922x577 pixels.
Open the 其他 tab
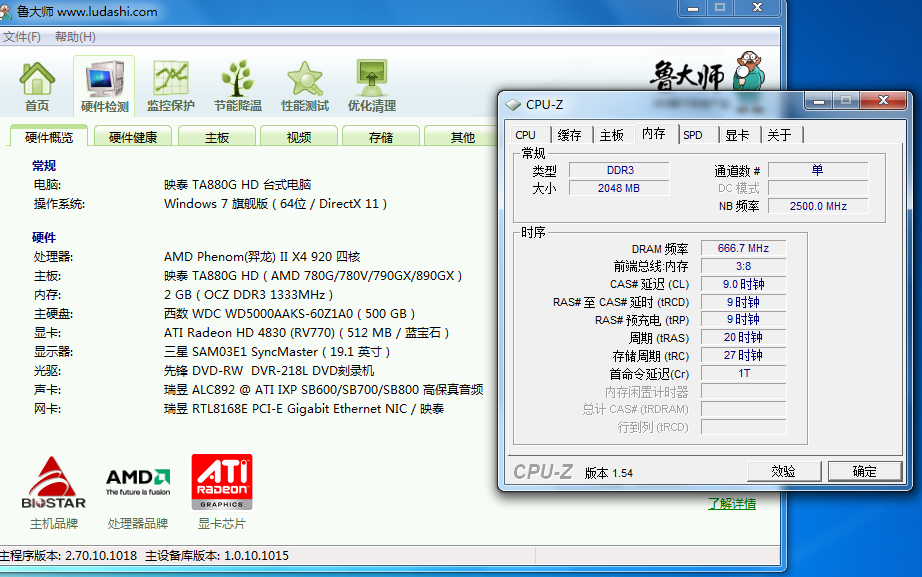click(462, 137)
